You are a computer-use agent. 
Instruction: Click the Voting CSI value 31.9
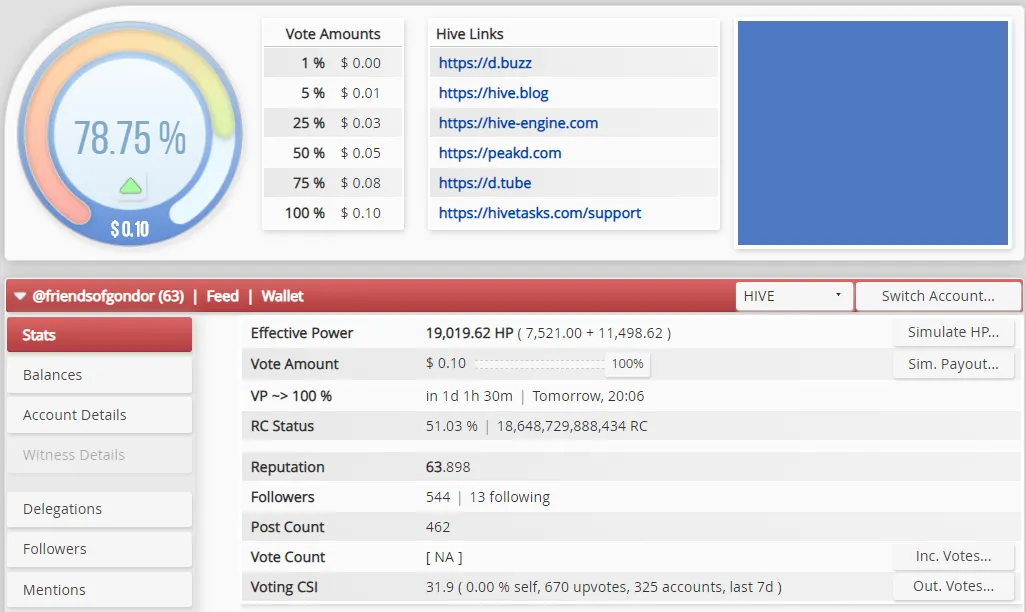coord(440,587)
